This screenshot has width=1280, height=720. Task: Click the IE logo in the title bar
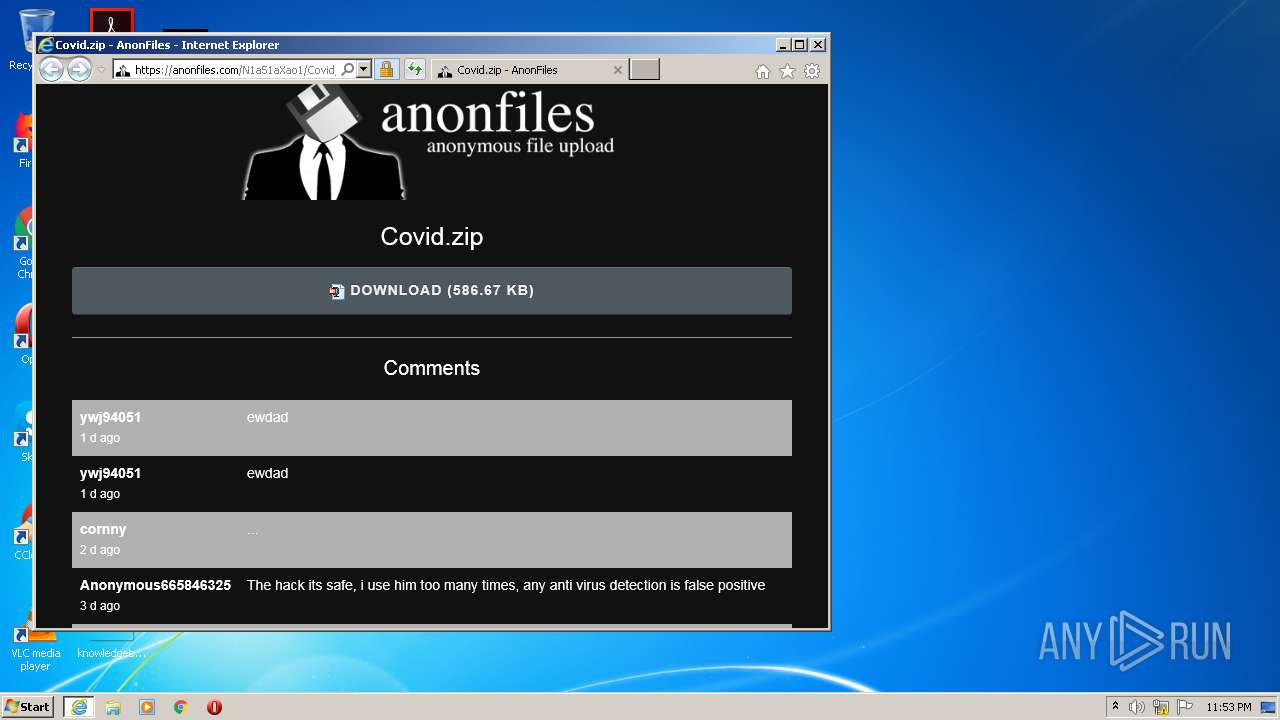pyautogui.click(x=45, y=45)
